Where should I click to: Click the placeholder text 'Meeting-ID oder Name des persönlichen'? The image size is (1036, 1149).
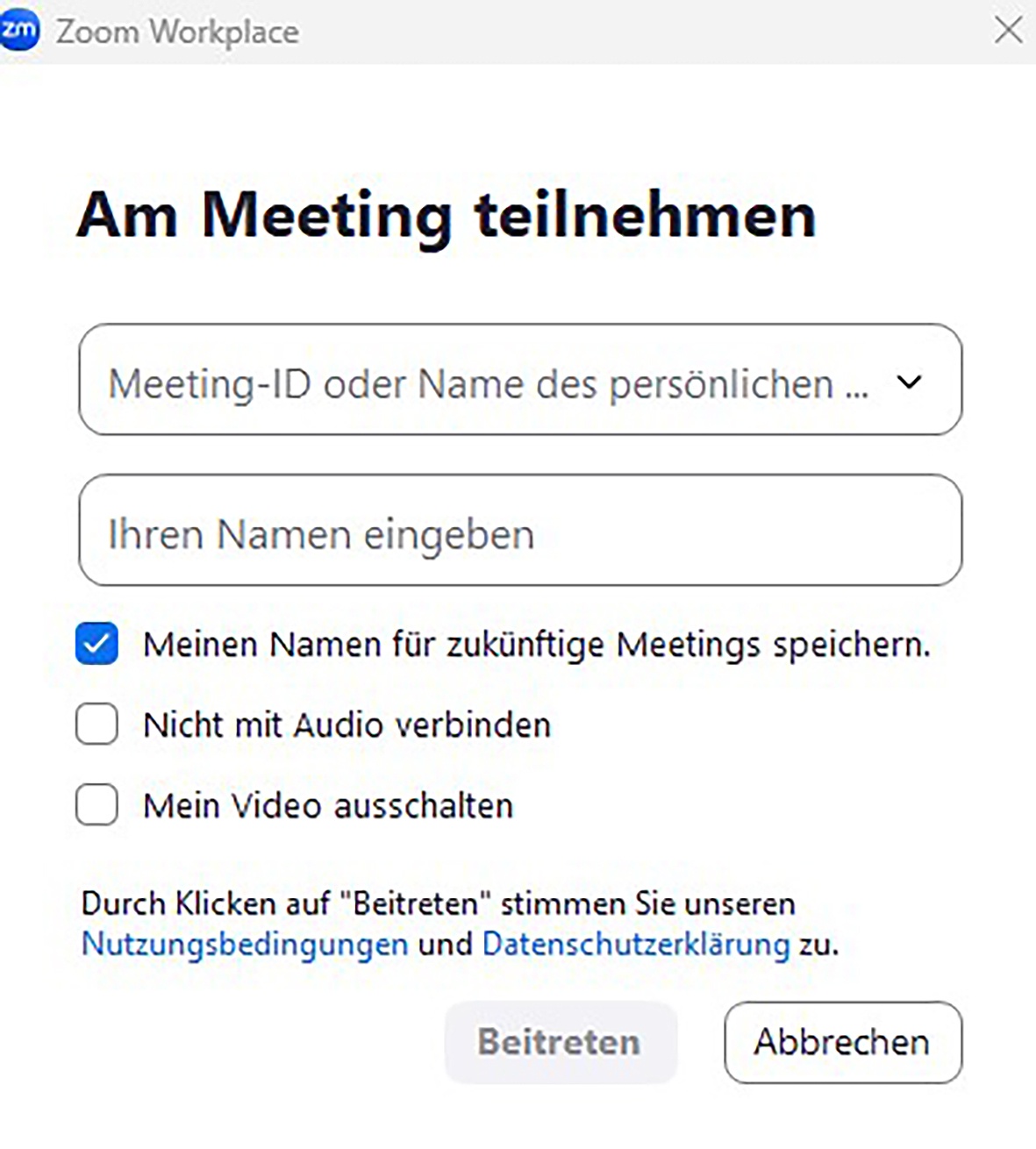pyautogui.click(x=487, y=383)
